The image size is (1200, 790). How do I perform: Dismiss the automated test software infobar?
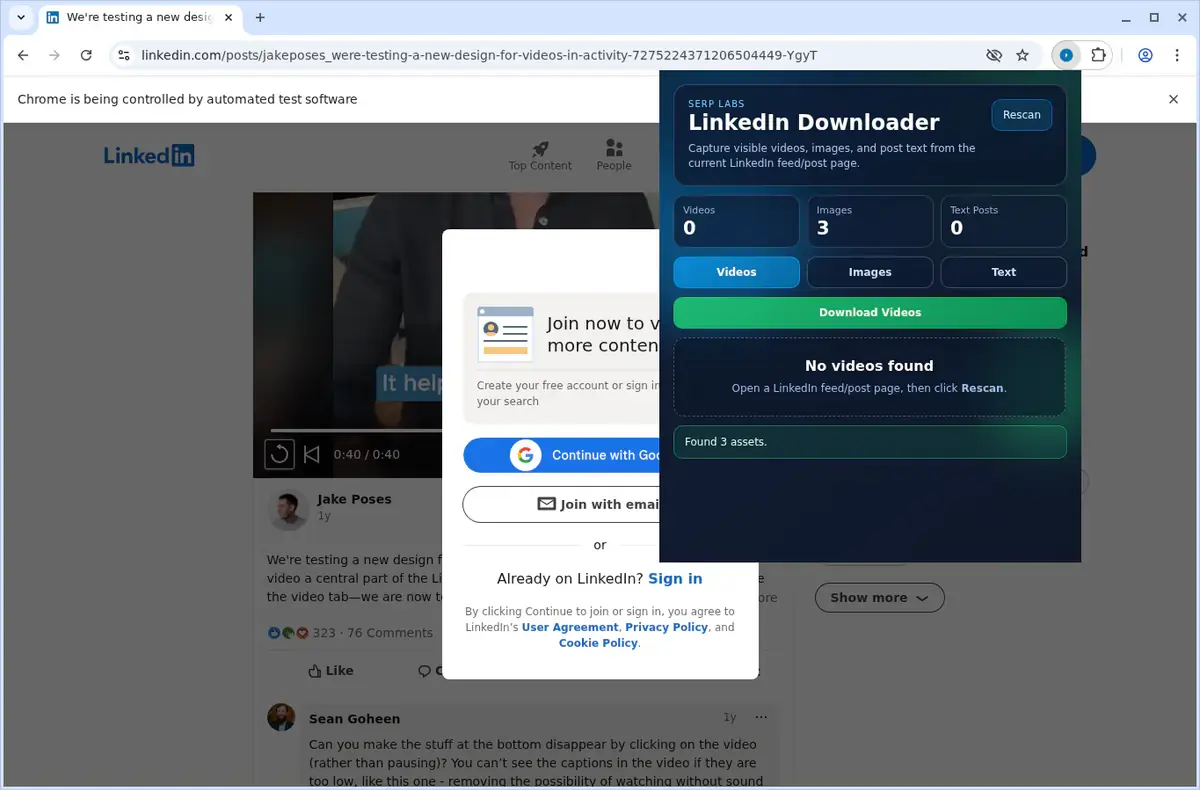pyautogui.click(x=1174, y=99)
